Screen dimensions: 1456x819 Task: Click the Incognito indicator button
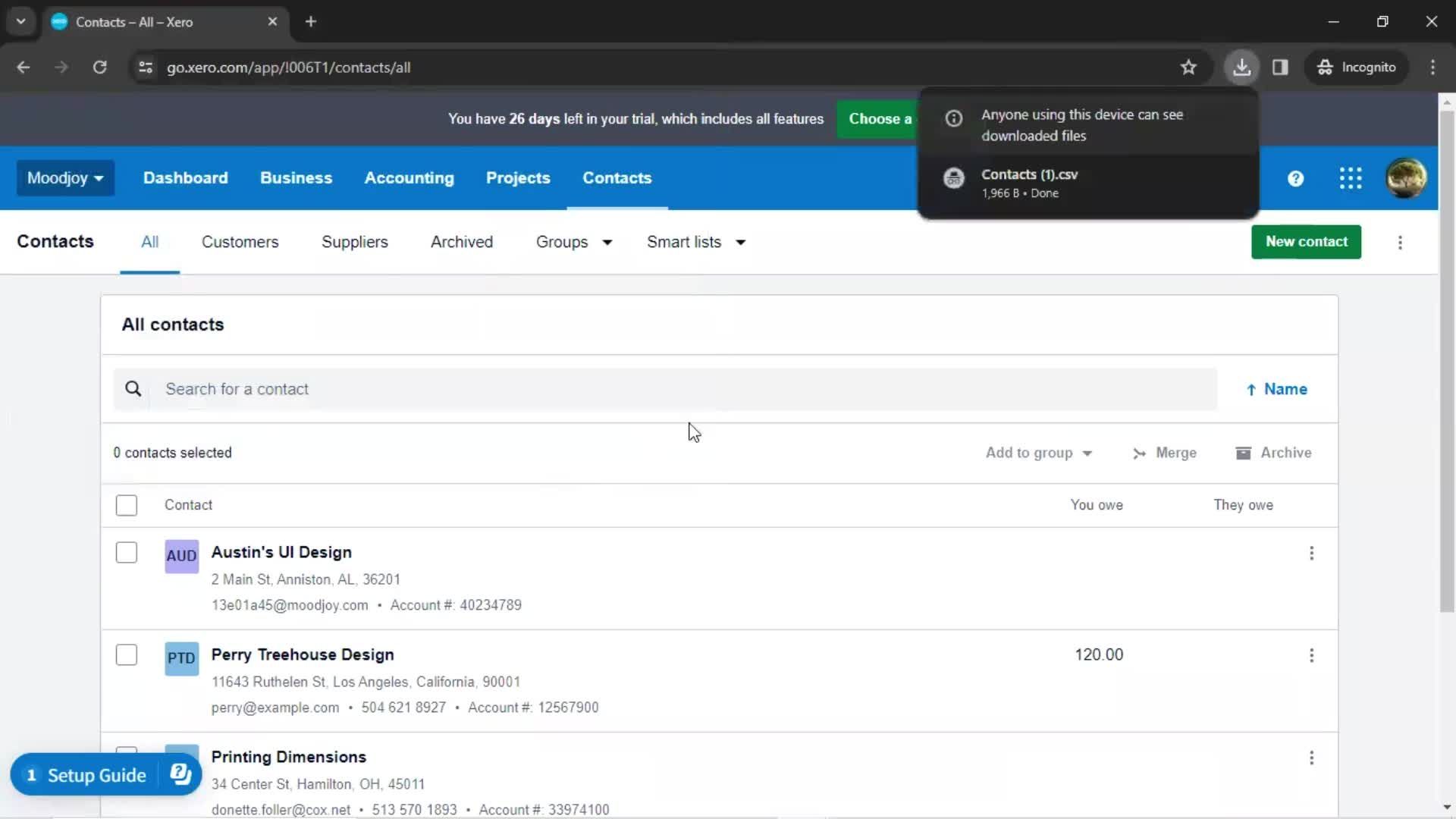click(1356, 67)
